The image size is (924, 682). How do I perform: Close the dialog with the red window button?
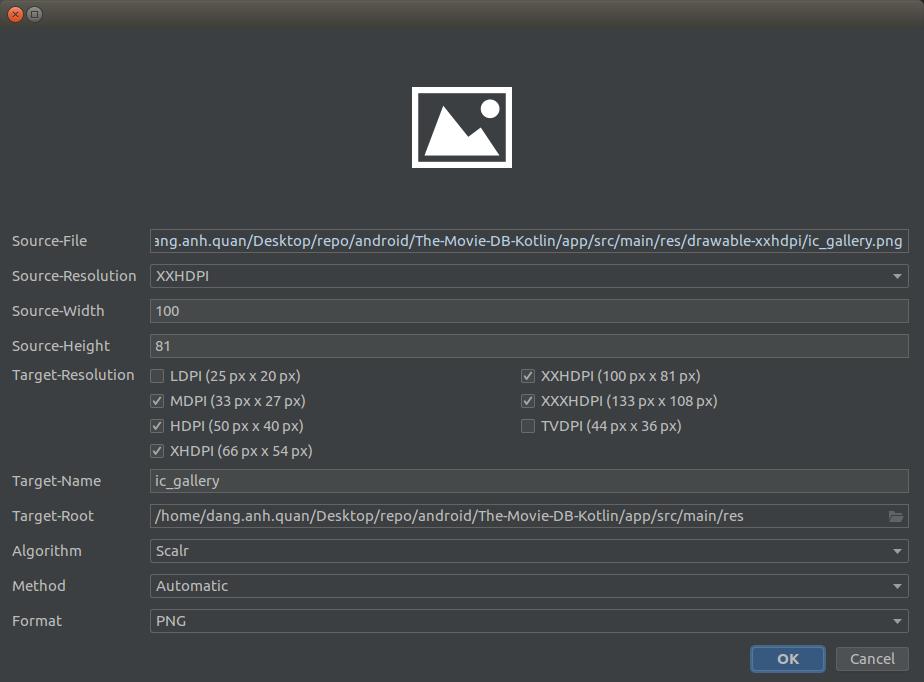(x=15, y=14)
